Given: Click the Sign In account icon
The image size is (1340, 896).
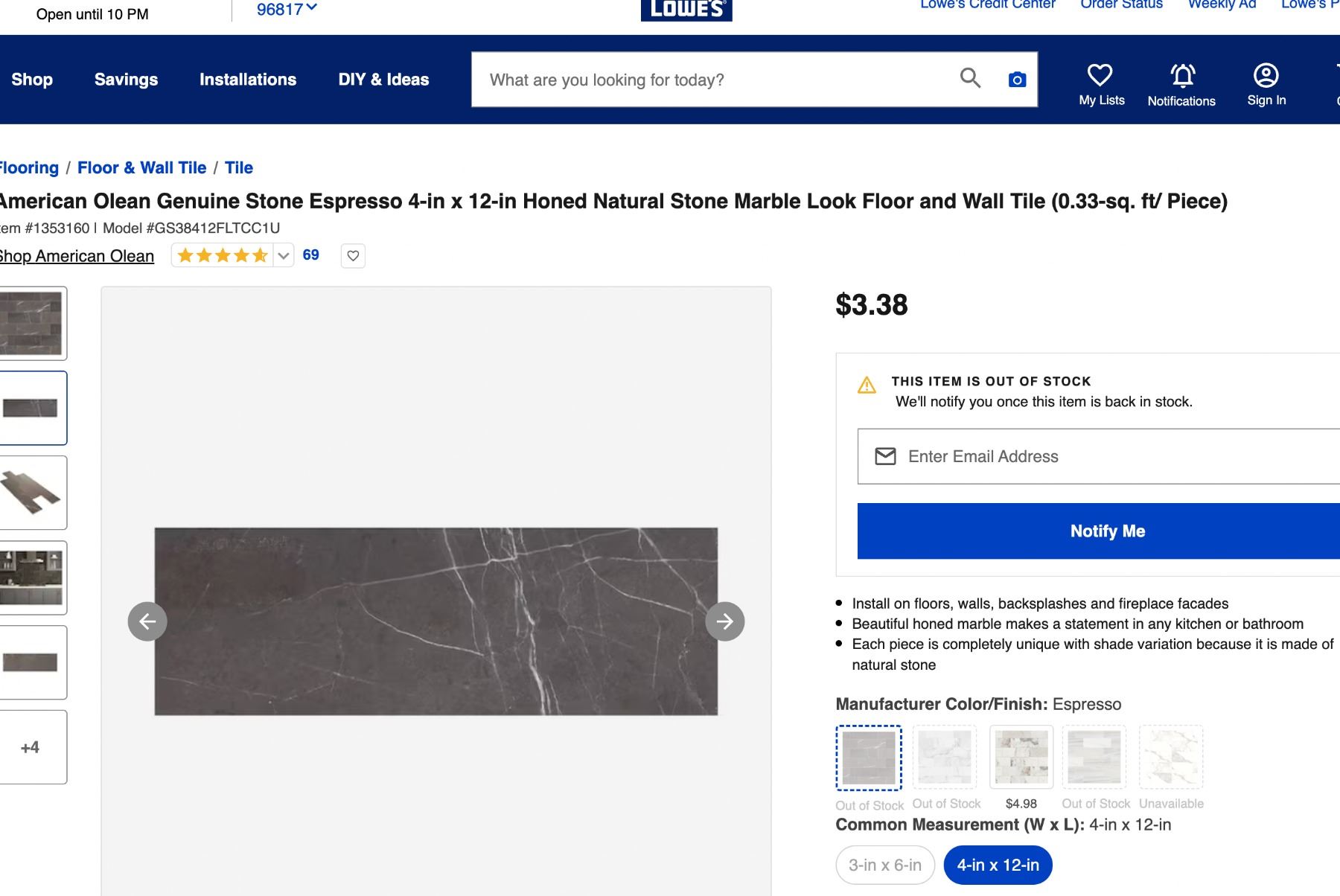Looking at the screenshot, I should 1266,77.
